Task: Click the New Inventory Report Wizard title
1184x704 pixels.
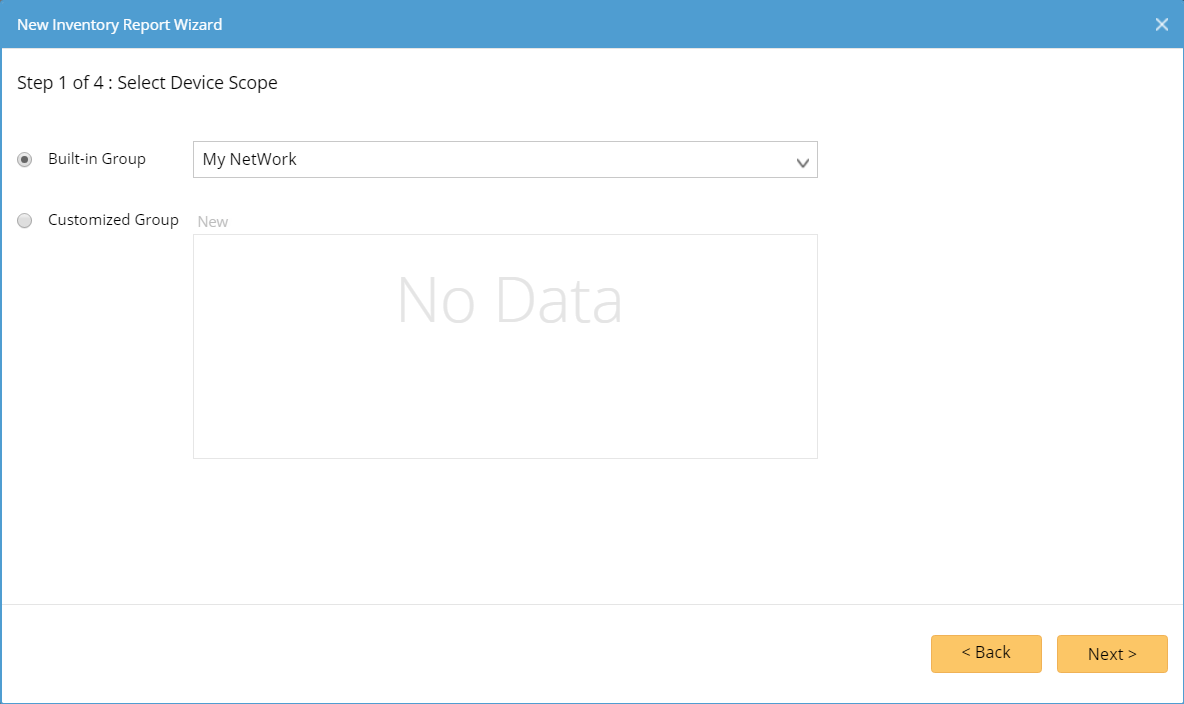Action: point(120,25)
